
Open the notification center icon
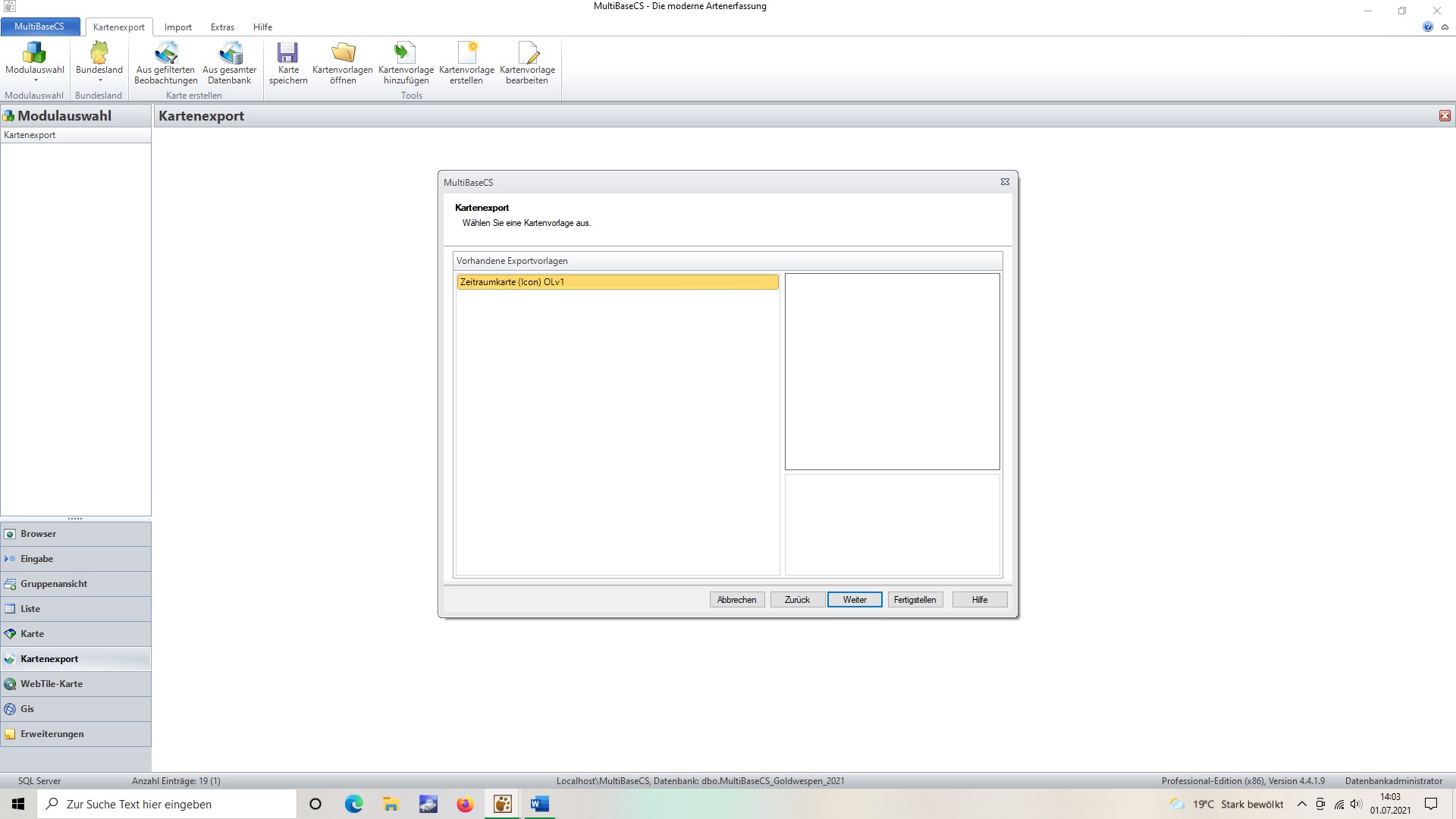point(1431,804)
